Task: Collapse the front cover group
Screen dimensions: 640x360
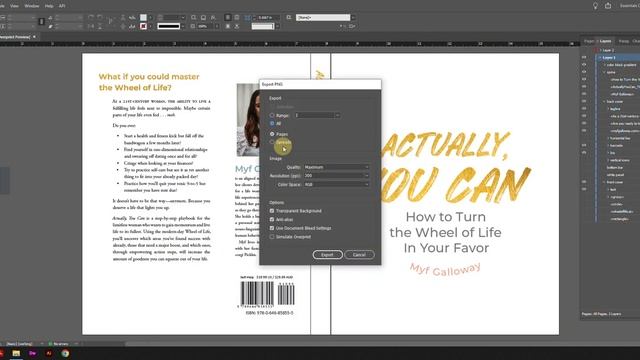Action: 604,182
